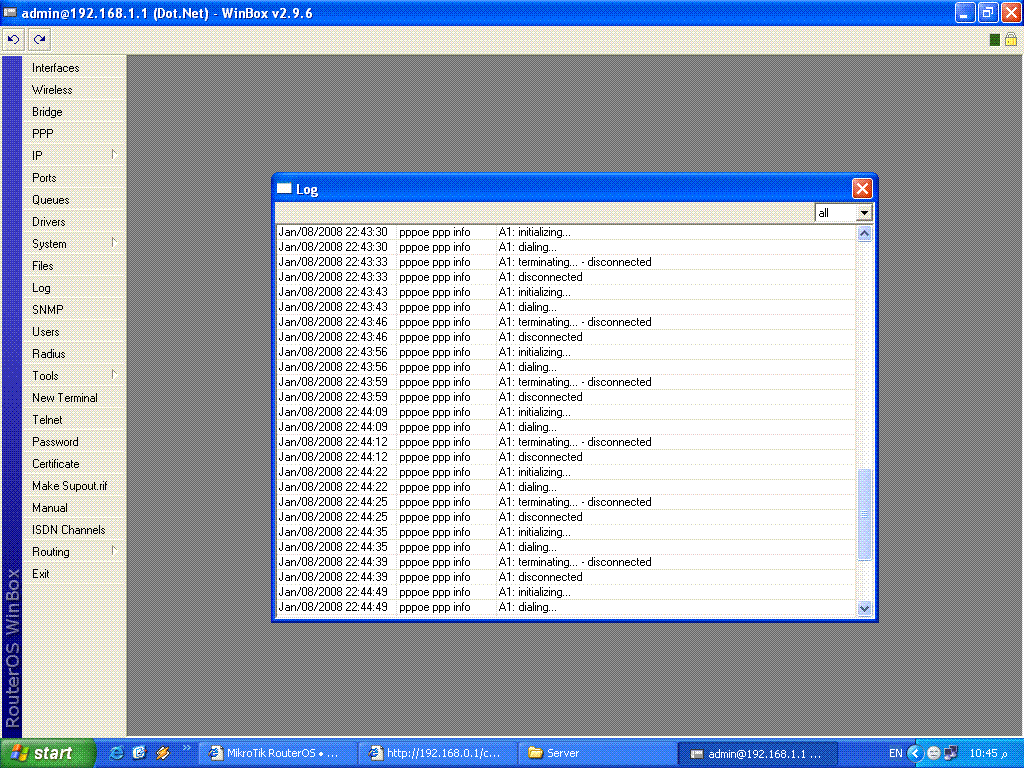Image resolution: width=1024 pixels, height=768 pixels.
Task: Select log entry 22:43:46 'A1: disconnected'
Action: pyautogui.click(x=566, y=337)
